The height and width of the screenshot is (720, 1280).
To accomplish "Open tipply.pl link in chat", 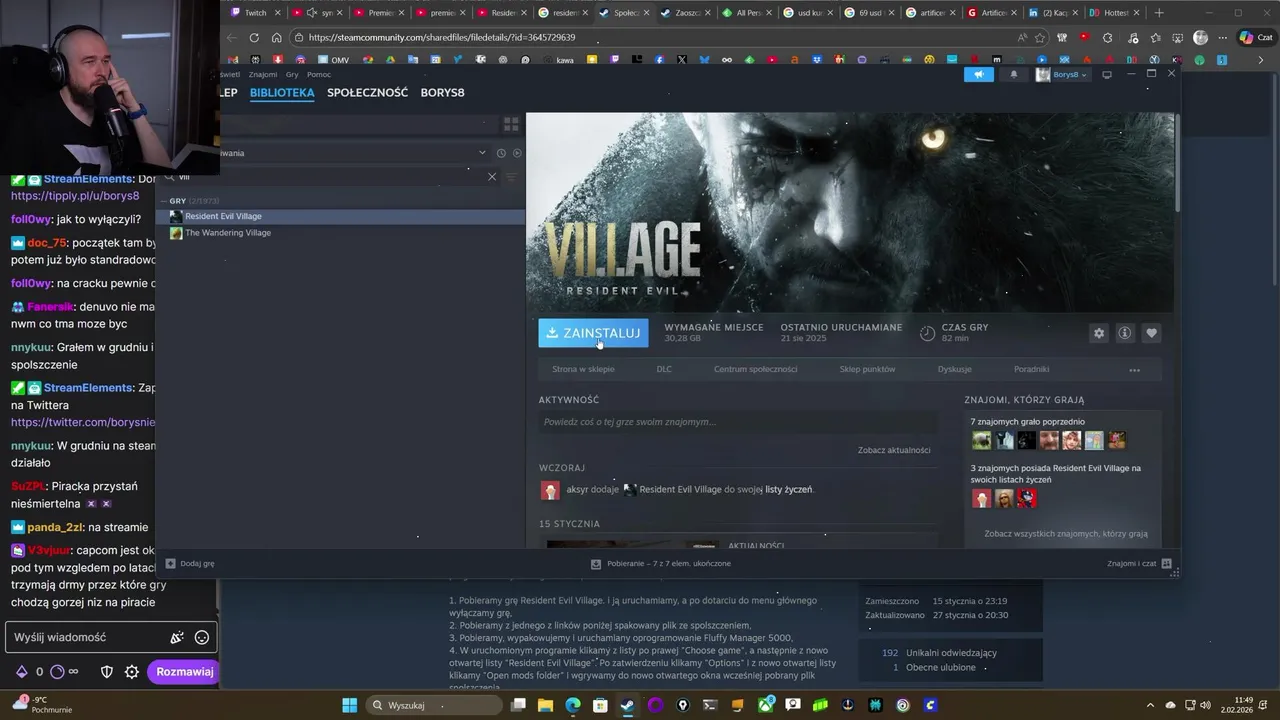I will click(x=75, y=196).
